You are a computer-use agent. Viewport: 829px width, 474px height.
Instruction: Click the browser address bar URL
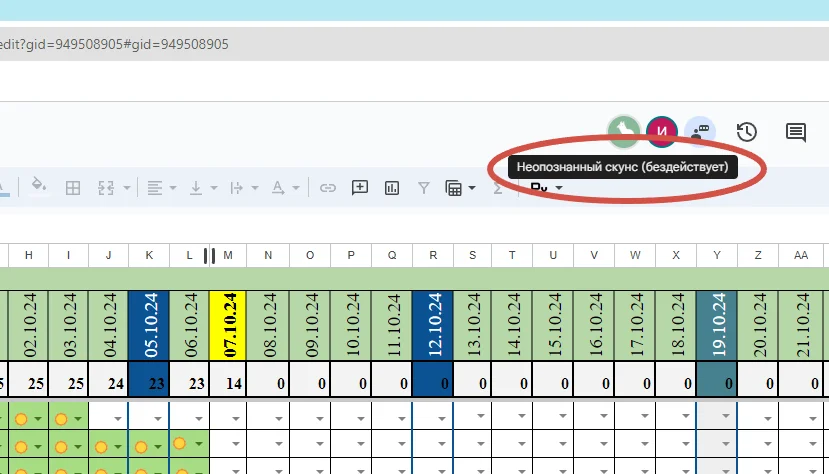[114, 44]
